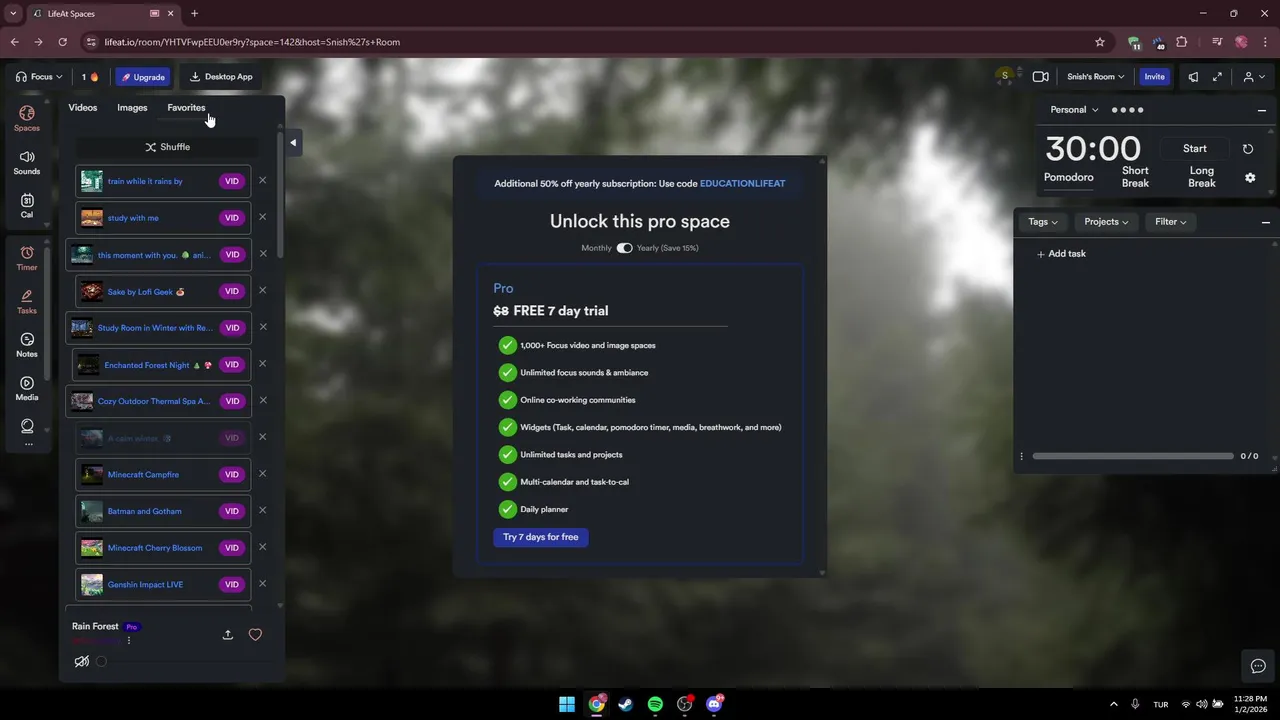Open the Spaces sidebar panel
The image size is (1280, 720).
27,118
